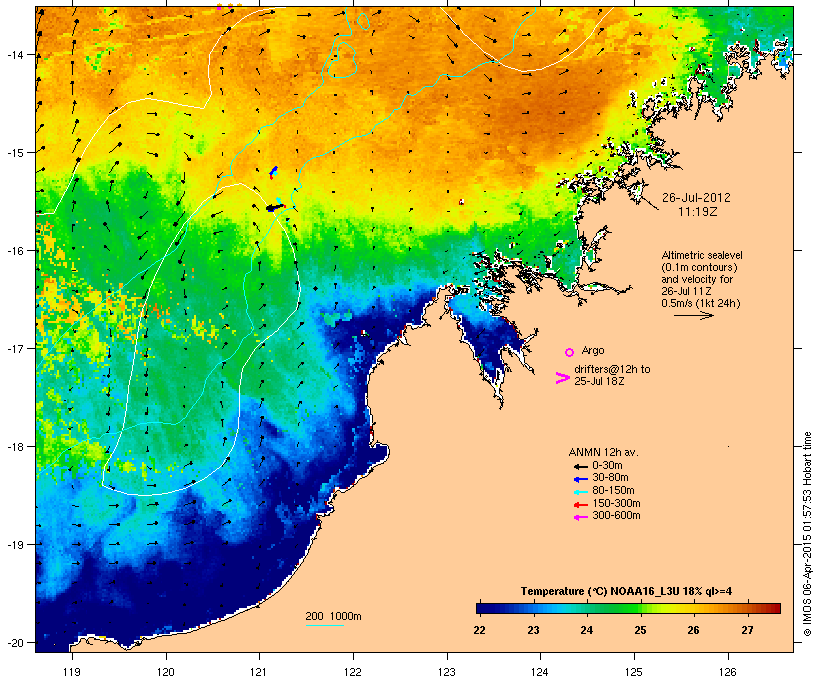This screenshot has width=820, height=680.
Task: Click the blue mooring current arrow near 121E 15.2S
Action: [x=274, y=171]
